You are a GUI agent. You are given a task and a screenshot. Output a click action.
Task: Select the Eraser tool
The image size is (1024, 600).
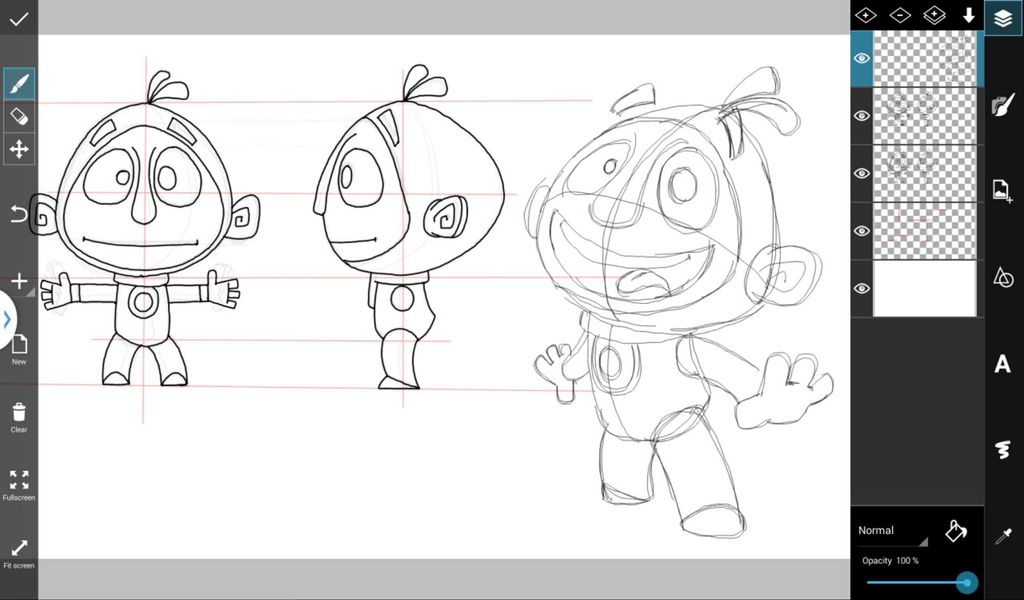[19, 116]
